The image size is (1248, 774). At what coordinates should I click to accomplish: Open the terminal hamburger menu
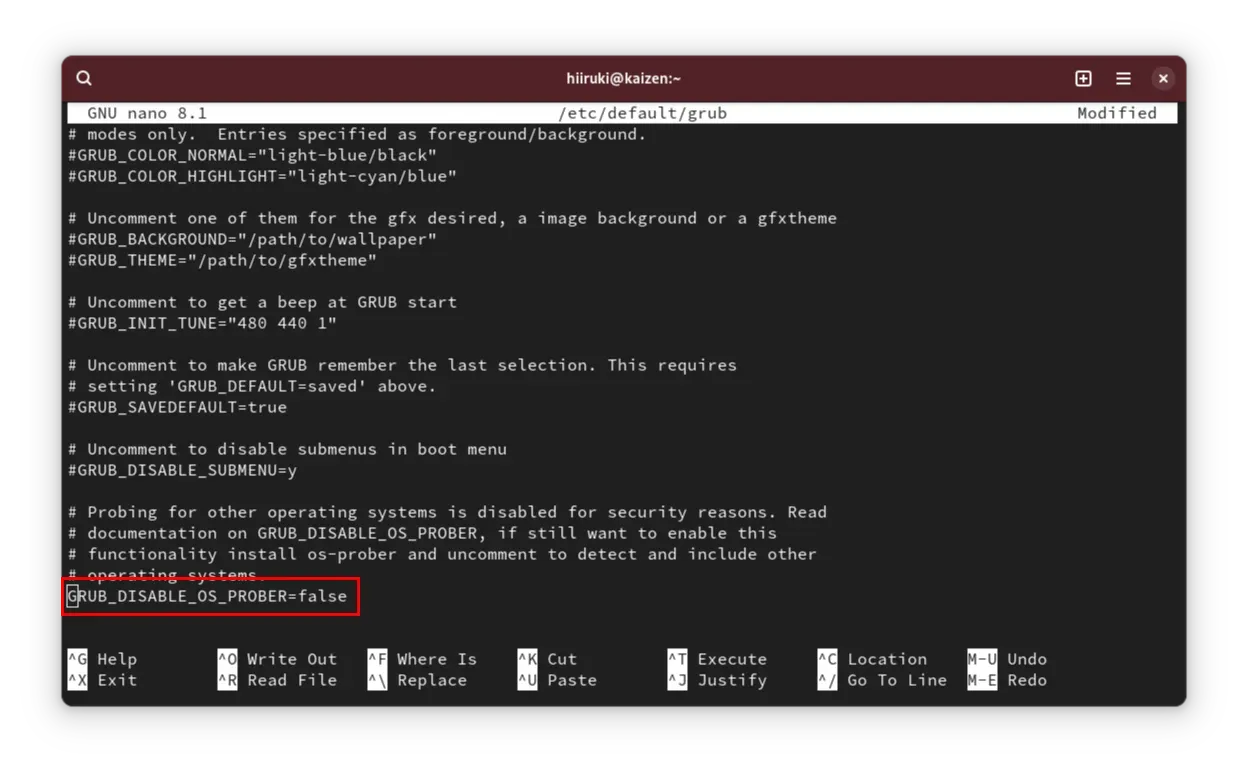click(x=1123, y=78)
